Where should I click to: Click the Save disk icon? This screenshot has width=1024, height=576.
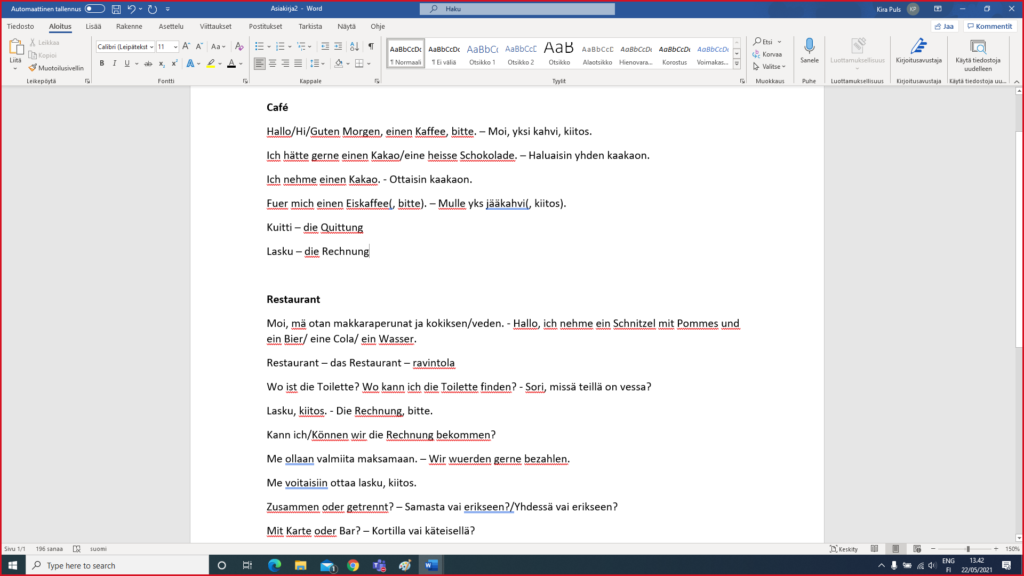pos(116,9)
